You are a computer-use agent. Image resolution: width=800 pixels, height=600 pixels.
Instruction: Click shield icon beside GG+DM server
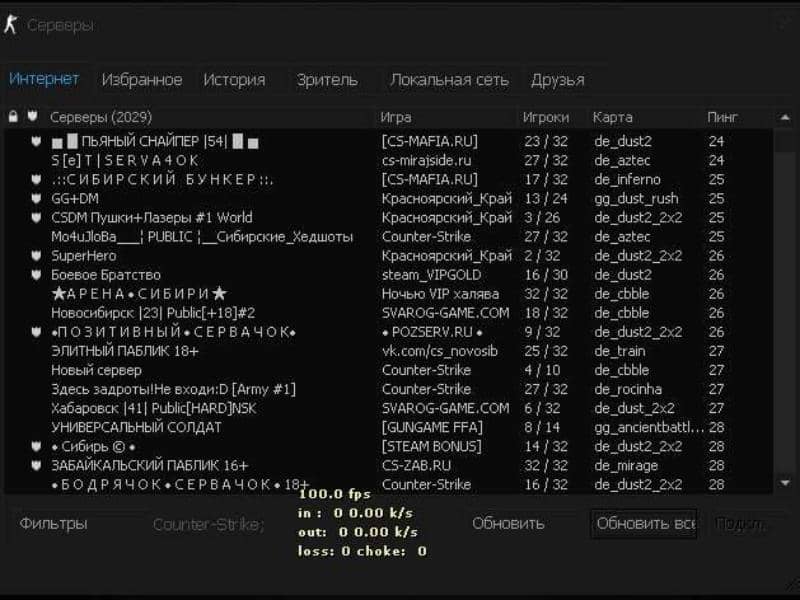pos(36,198)
